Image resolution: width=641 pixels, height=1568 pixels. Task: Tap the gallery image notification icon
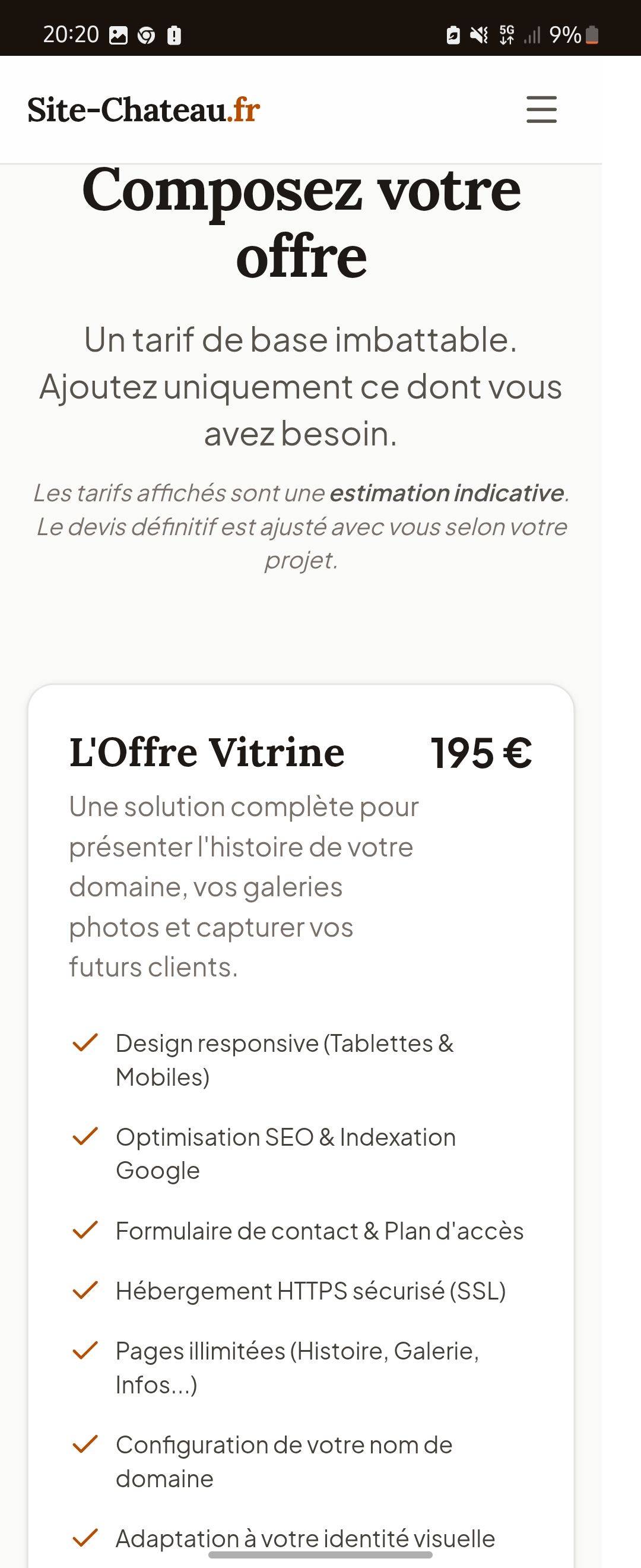coord(118,36)
